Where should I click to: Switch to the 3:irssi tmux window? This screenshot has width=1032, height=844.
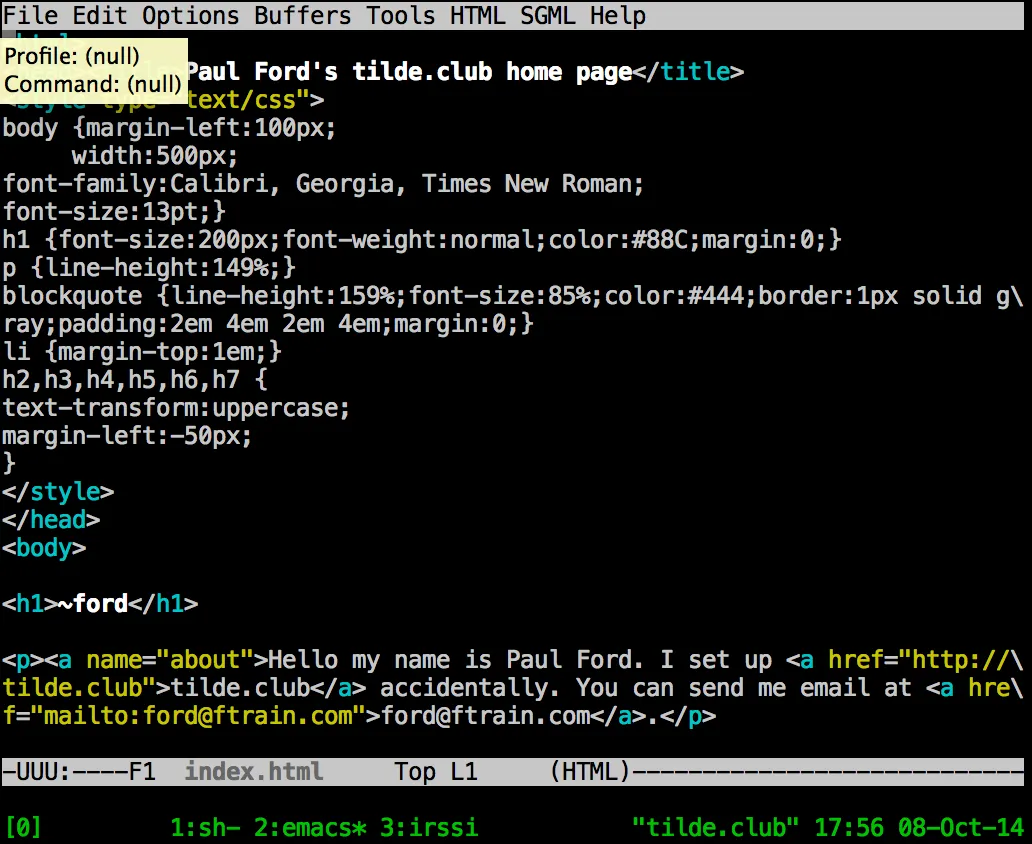click(x=428, y=827)
